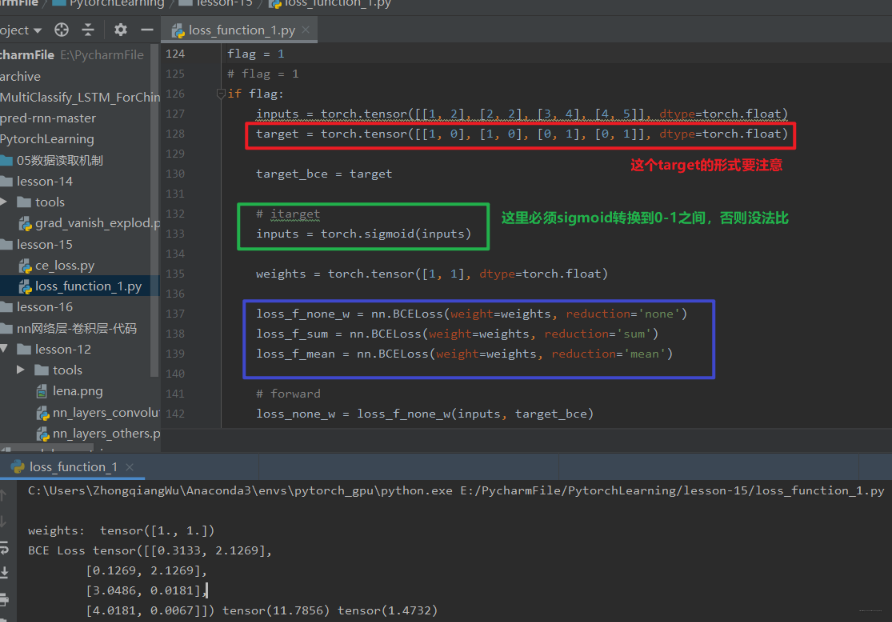Click the E:/PycharmFile script path in console
This screenshot has height=622, width=892.
tap(672, 491)
